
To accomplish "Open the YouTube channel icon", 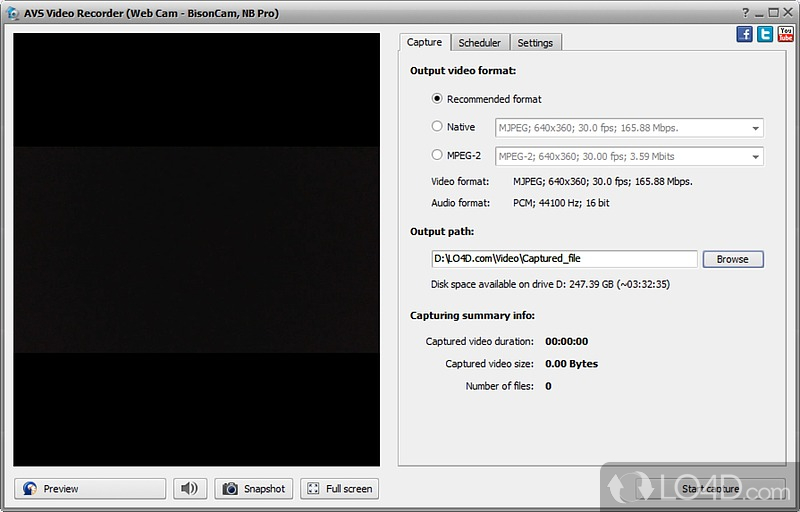I will pos(785,34).
